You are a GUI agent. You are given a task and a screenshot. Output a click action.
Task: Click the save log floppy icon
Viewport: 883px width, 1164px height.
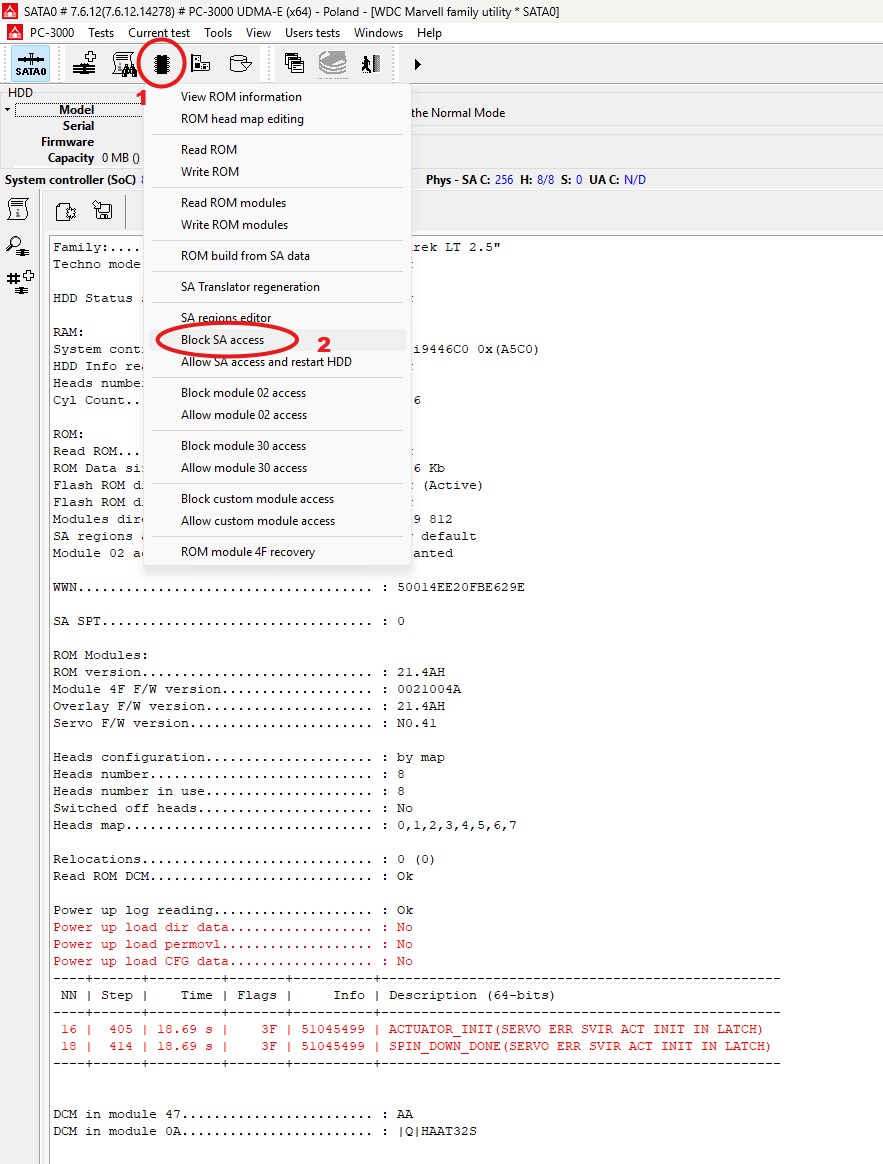[x=102, y=210]
